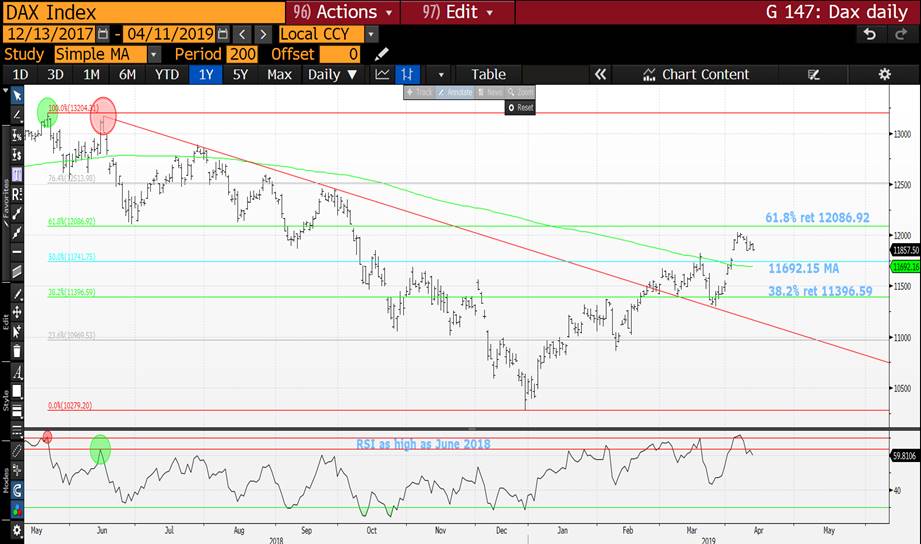The image size is (921, 544).
Task: Open the Simple MA study dropdown arrow
Action: [x=154, y=55]
